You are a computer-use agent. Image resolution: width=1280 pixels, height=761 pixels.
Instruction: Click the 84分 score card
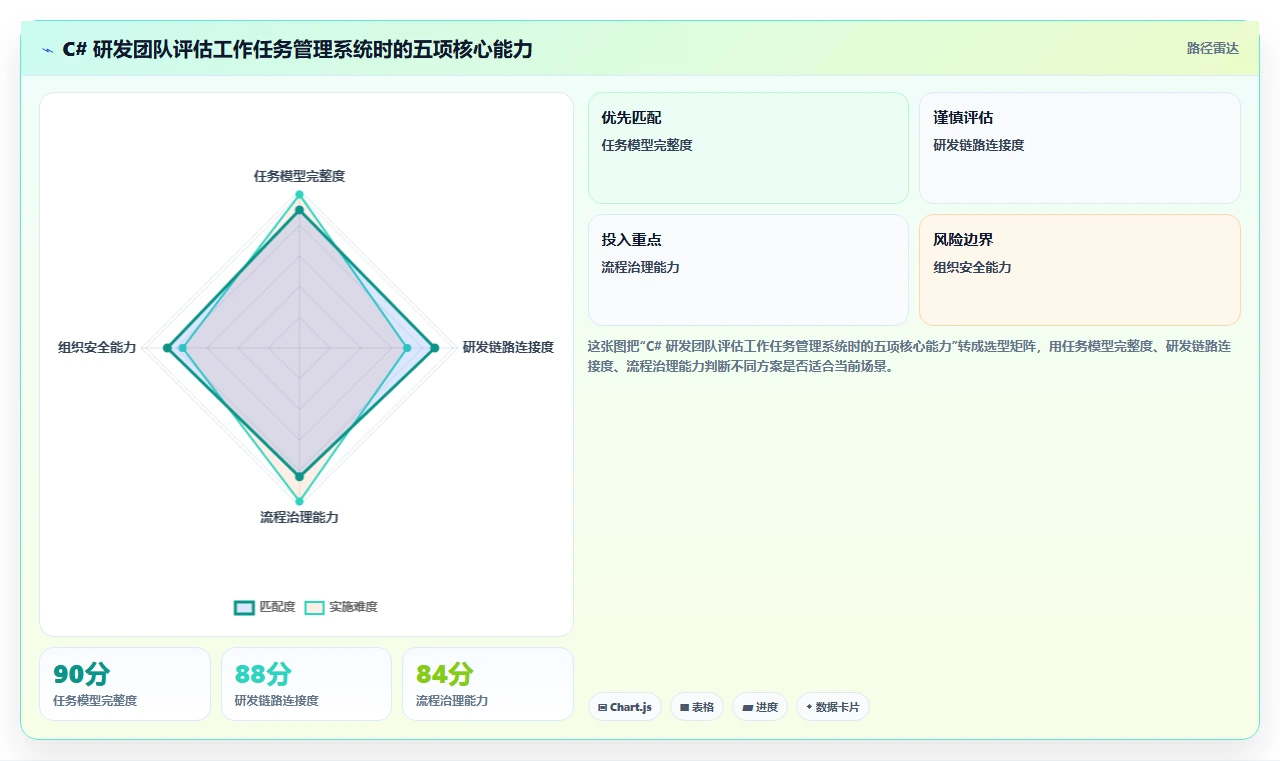point(488,684)
